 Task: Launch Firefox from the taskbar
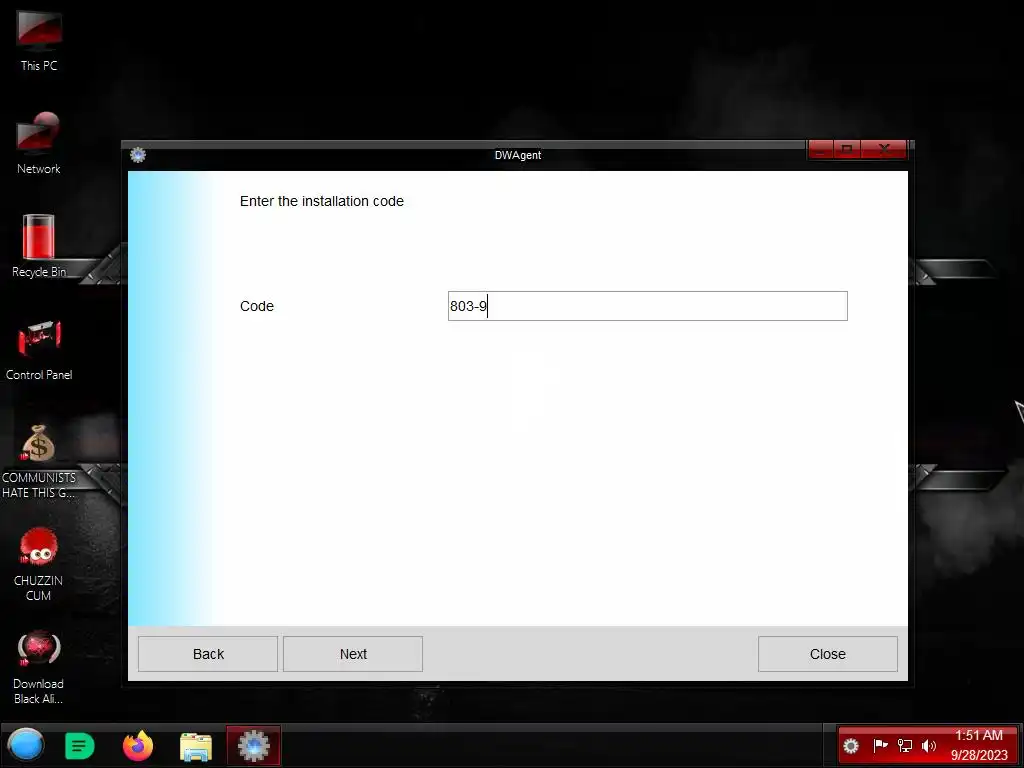pyautogui.click(x=138, y=745)
